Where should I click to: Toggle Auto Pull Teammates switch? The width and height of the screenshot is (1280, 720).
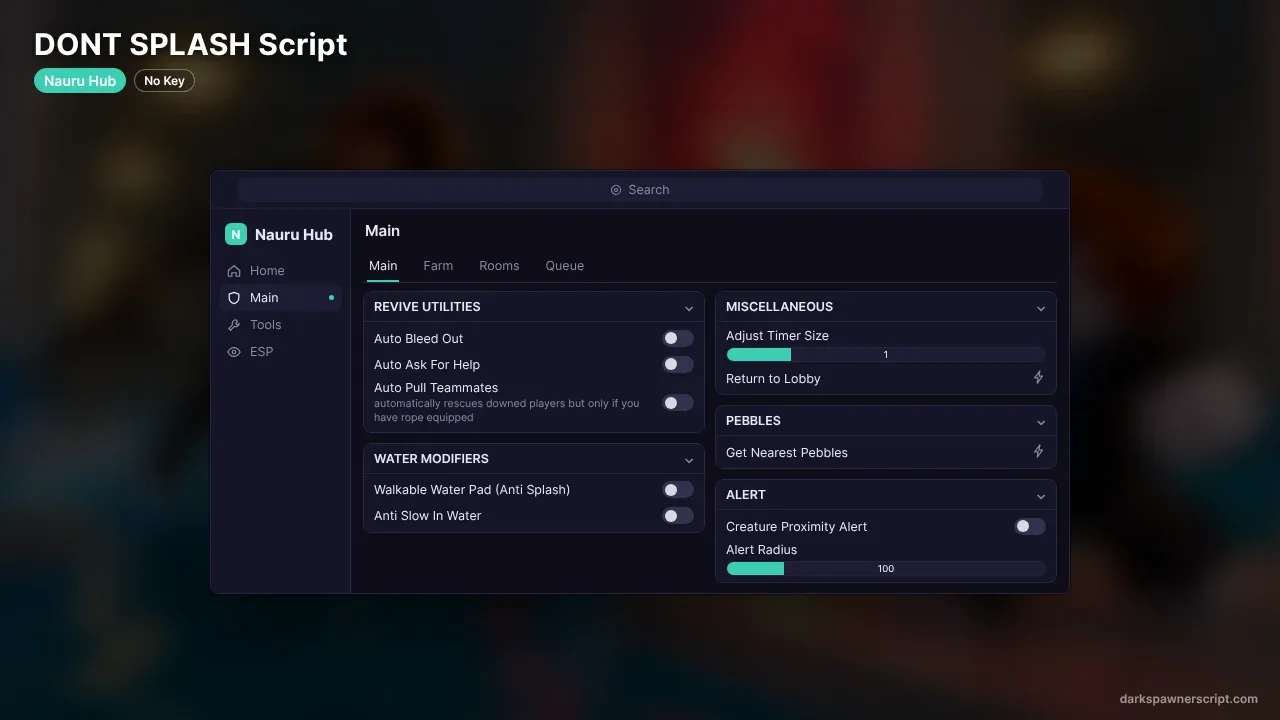[x=678, y=403]
